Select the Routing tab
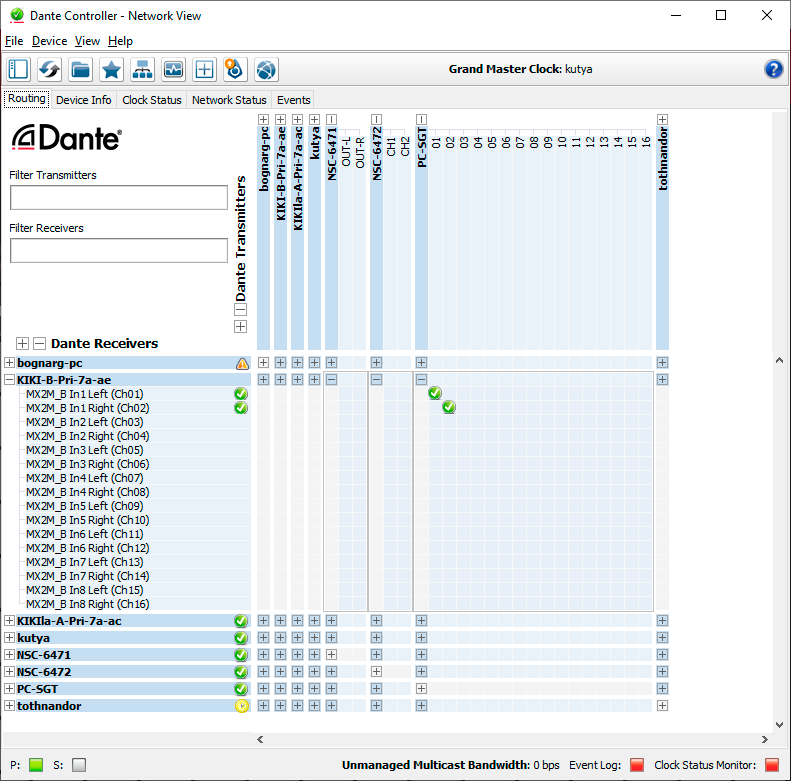This screenshot has height=781, width=791. click(x=27, y=98)
